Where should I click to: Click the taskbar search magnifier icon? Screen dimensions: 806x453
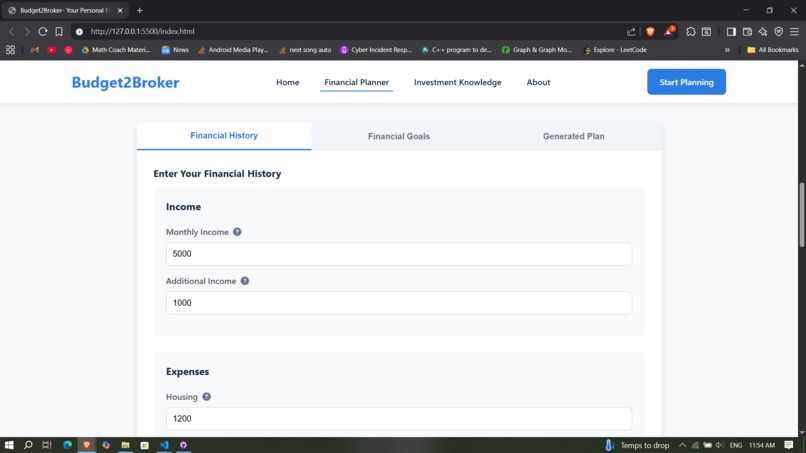coord(28,445)
